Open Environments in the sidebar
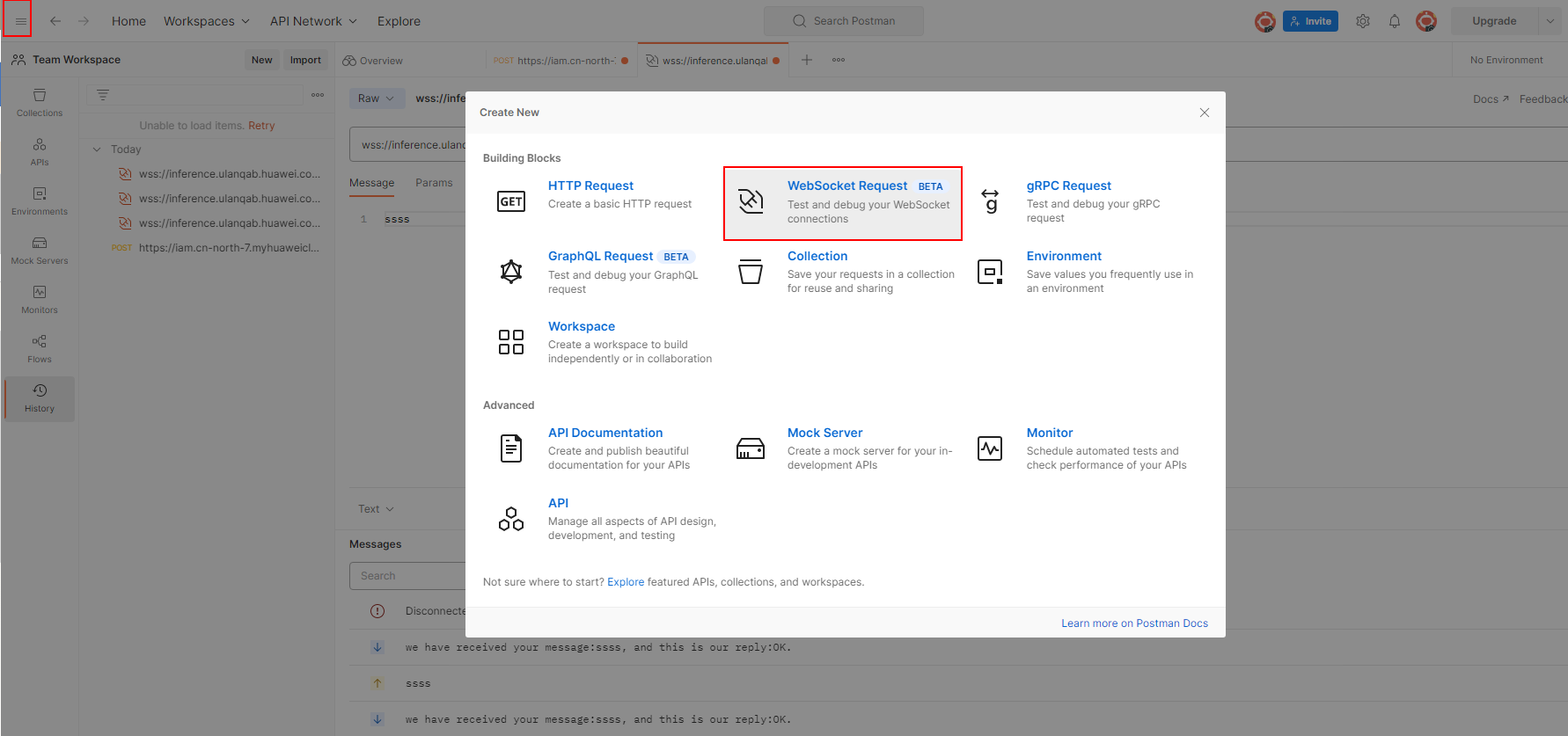The width and height of the screenshot is (1568, 736). 40,201
